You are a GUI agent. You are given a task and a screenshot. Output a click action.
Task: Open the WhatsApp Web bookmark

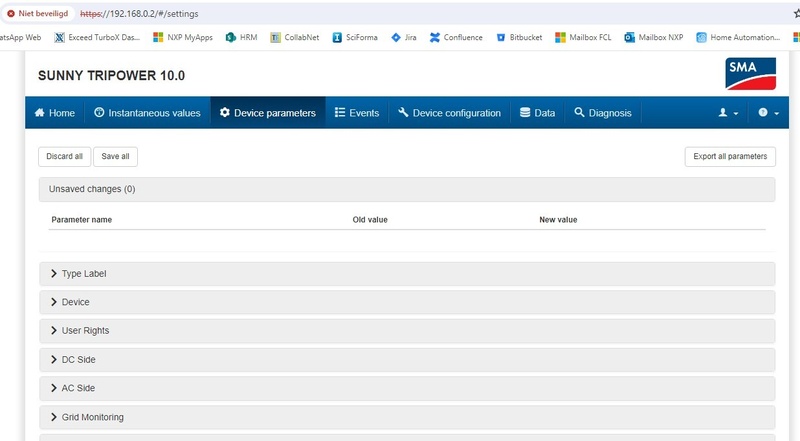coord(19,37)
